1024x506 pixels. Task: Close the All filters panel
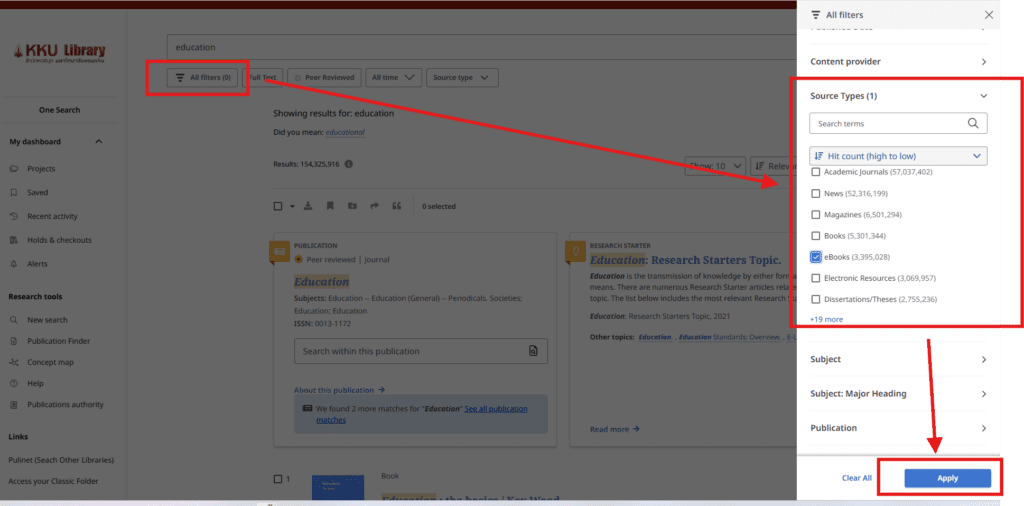(x=988, y=15)
